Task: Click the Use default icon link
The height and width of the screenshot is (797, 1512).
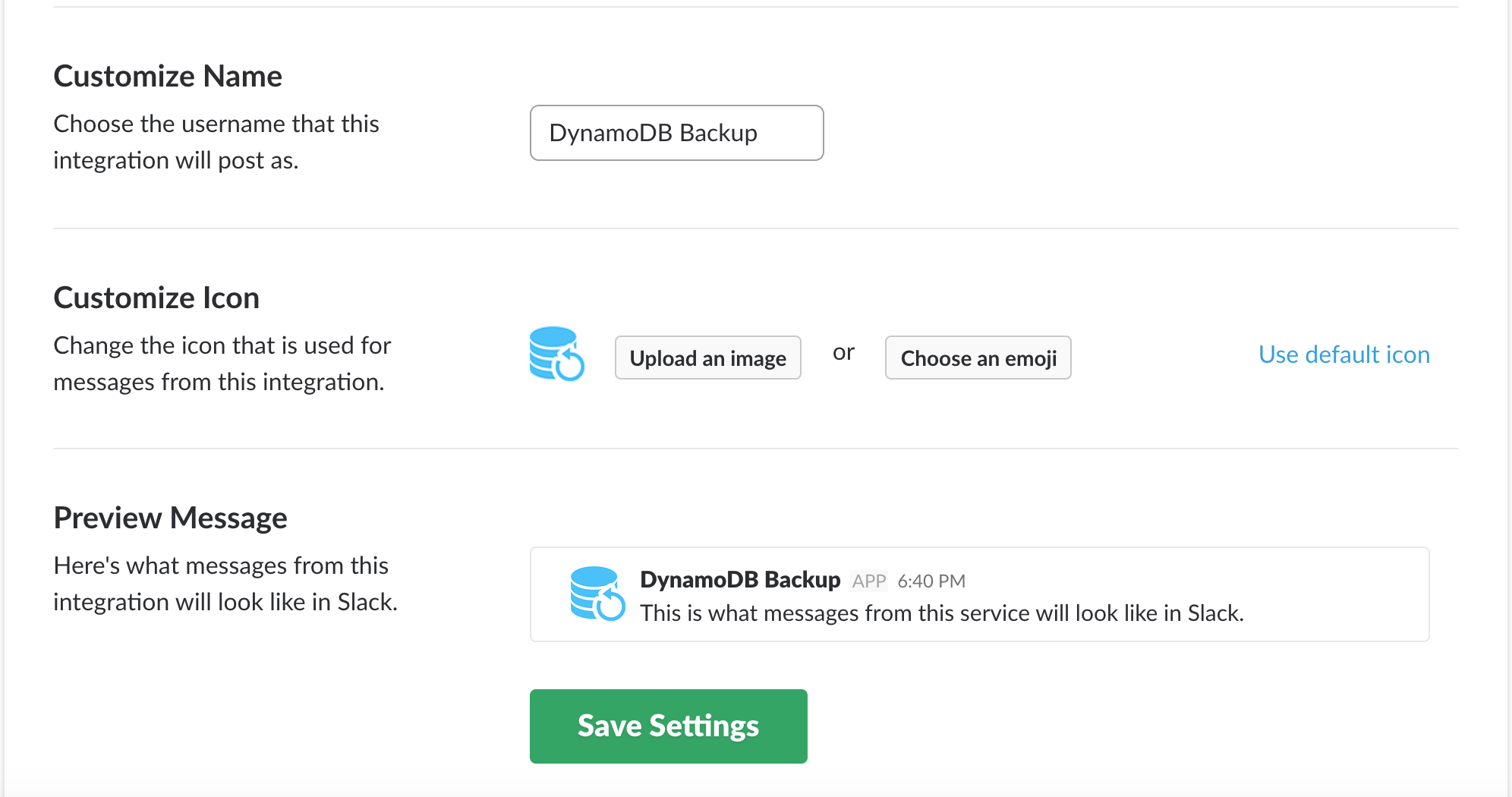Action: click(x=1343, y=354)
